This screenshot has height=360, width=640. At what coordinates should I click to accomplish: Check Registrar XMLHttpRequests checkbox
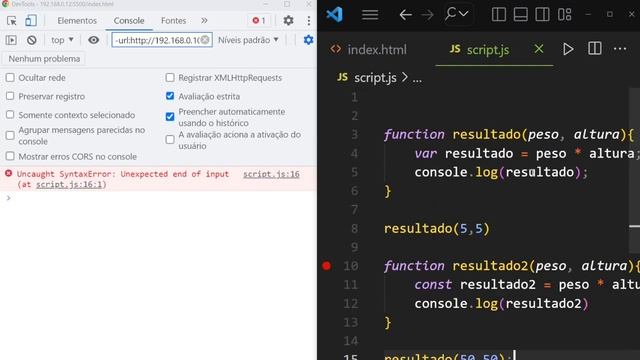170,78
